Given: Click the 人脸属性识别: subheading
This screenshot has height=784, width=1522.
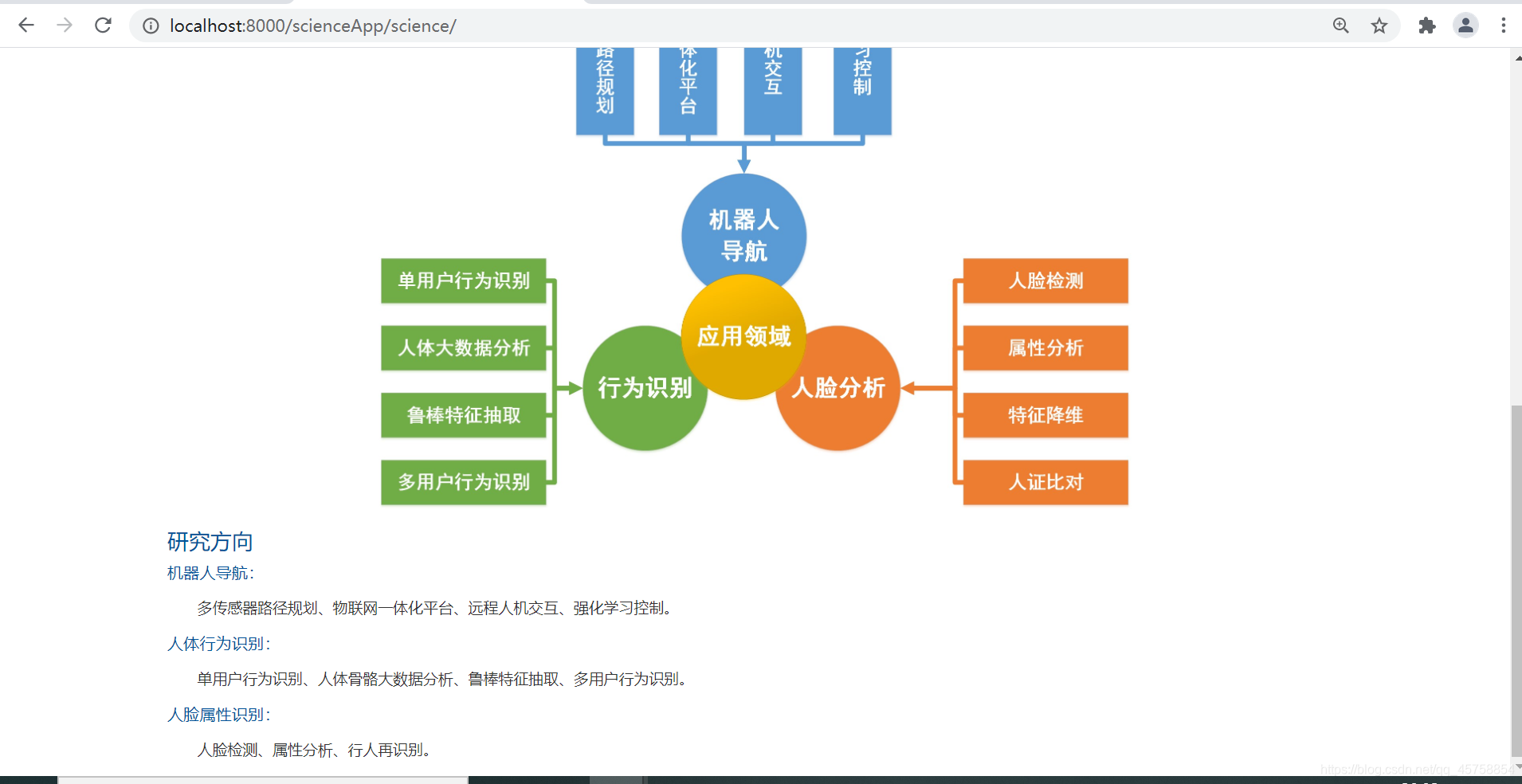Looking at the screenshot, I should coord(218,715).
